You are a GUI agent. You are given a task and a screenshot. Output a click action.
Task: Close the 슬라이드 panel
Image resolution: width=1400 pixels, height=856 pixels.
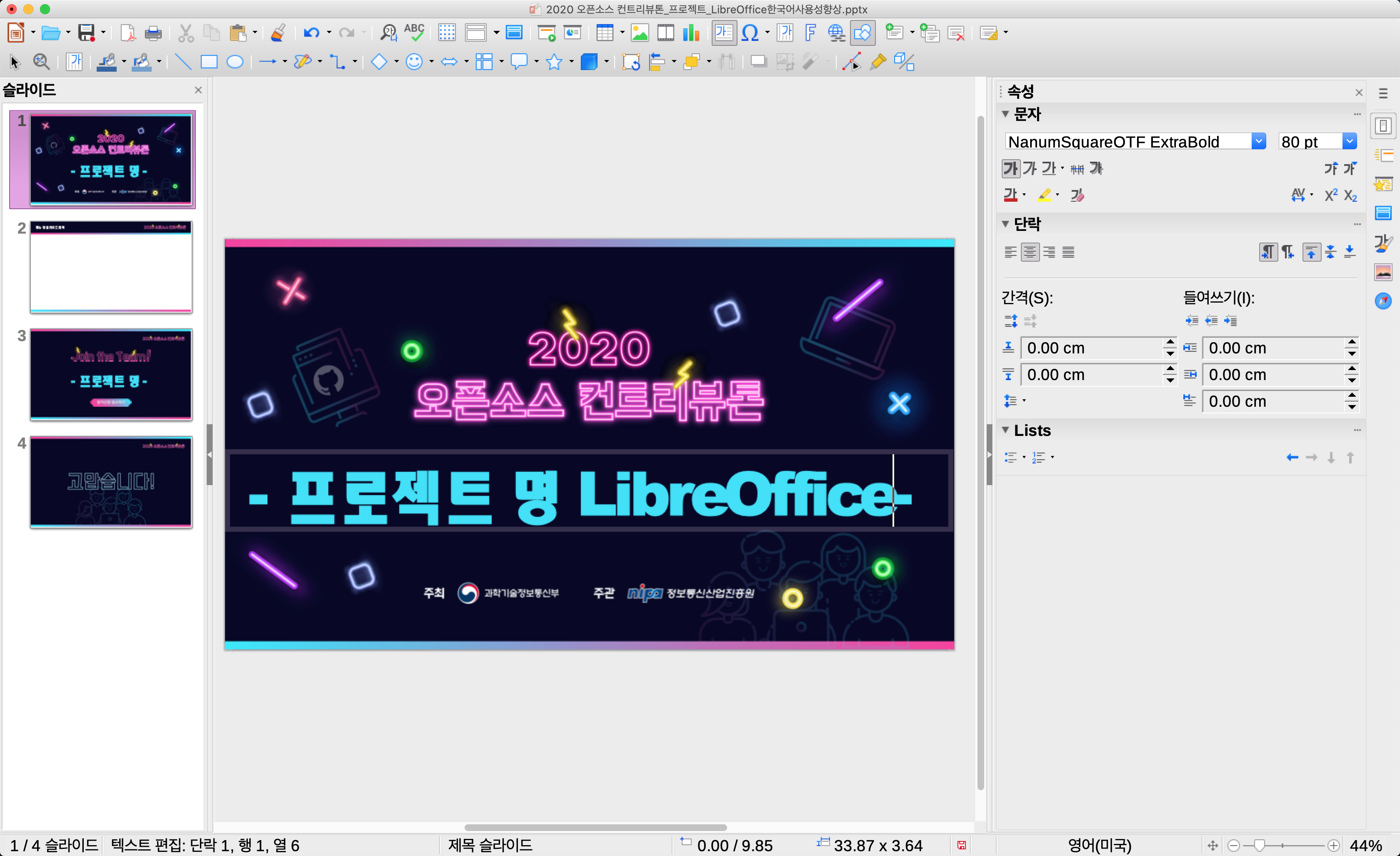[x=198, y=90]
